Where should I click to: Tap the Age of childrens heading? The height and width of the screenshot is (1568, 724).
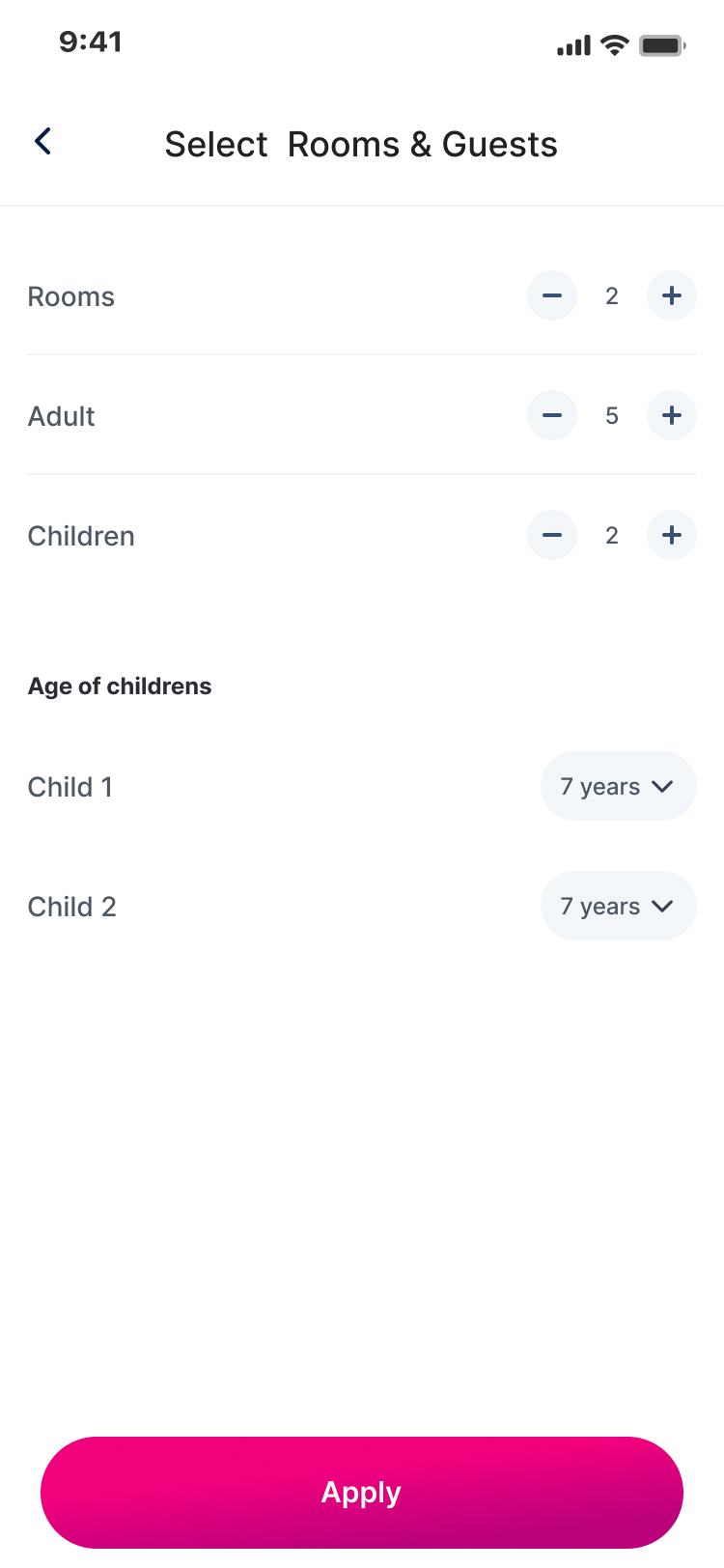coord(120,686)
